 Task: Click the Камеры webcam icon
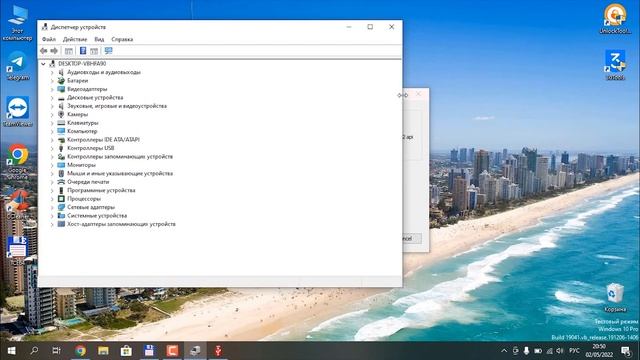pos(61,114)
